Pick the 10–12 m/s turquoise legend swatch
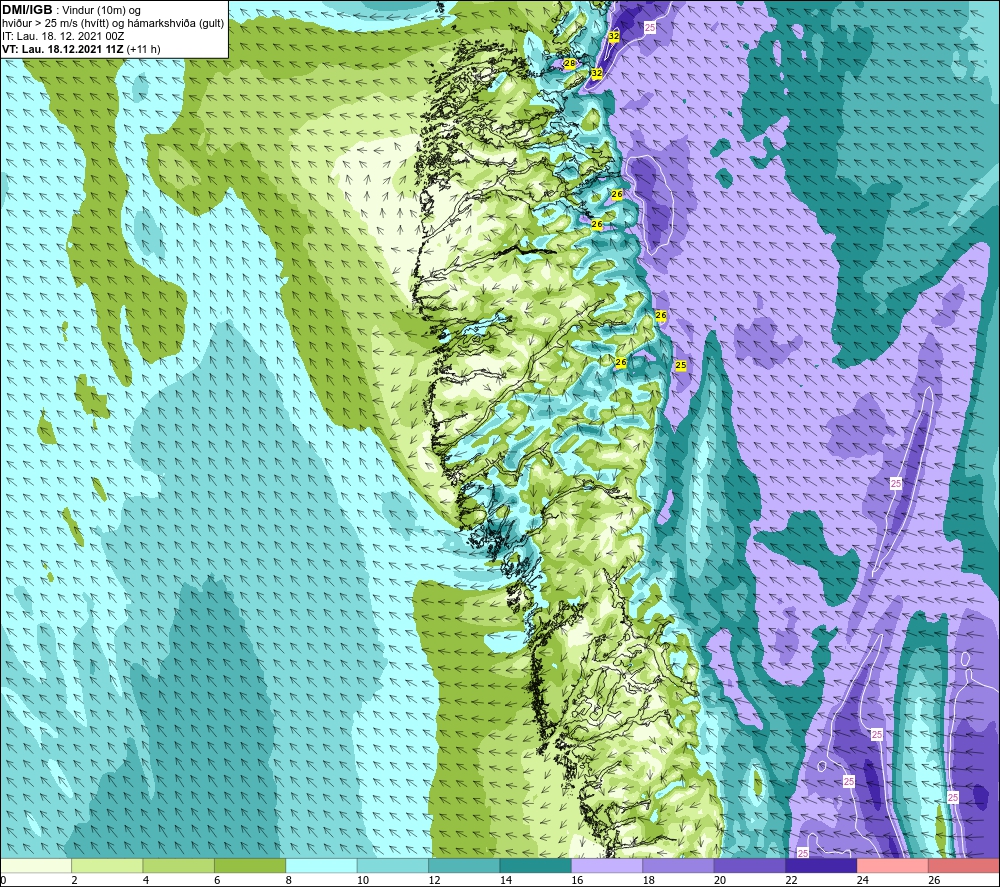The width and height of the screenshot is (1000, 887). [x=393, y=865]
